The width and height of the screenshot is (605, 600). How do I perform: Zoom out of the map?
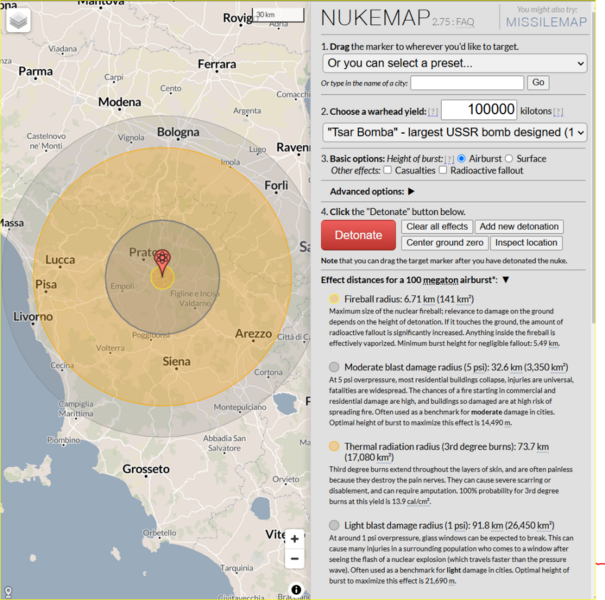point(294,560)
